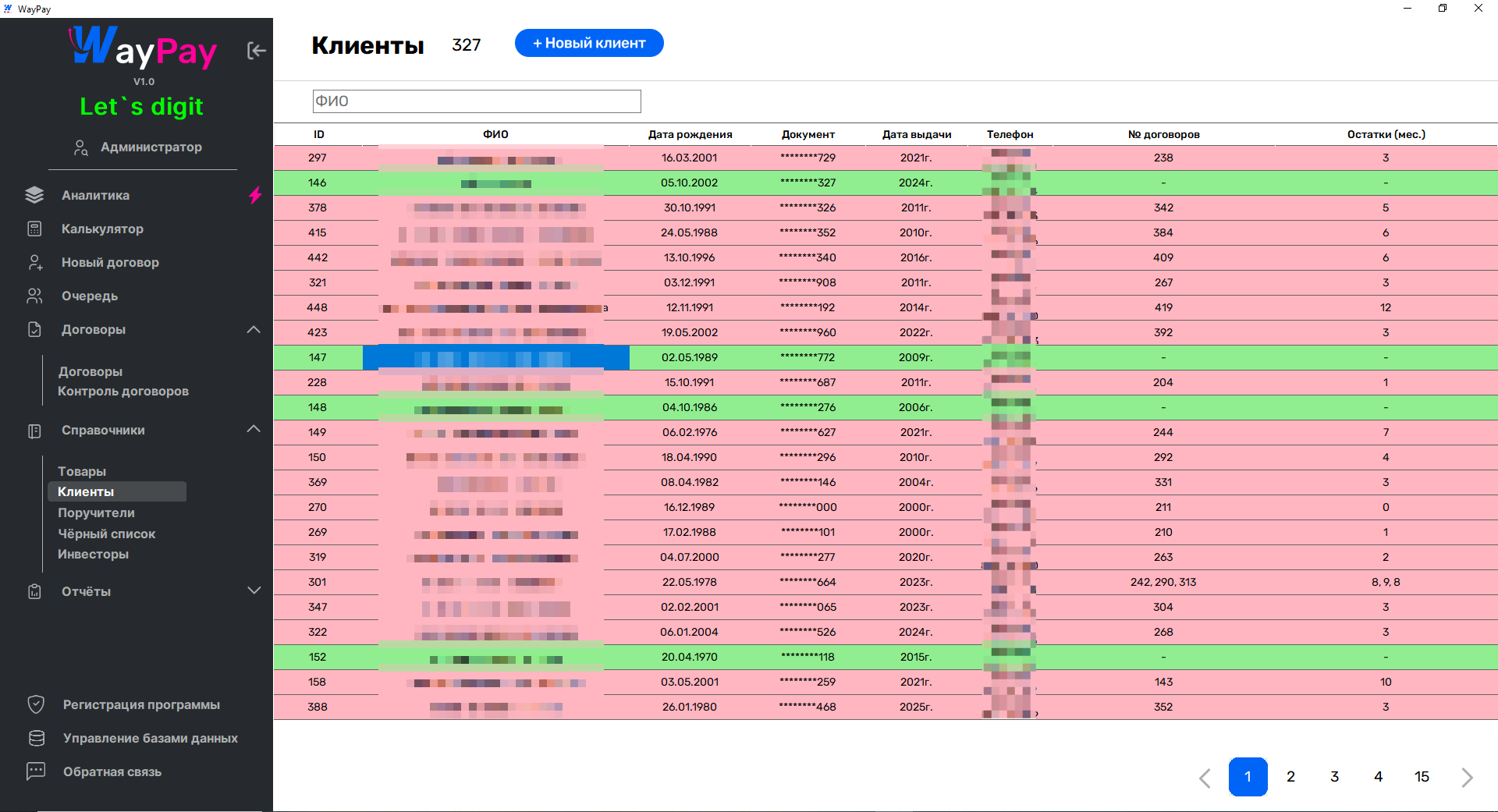Go to page 3
This screenshot has width=1498, height=812.
pyautogui.click(x=1334, y=777)
